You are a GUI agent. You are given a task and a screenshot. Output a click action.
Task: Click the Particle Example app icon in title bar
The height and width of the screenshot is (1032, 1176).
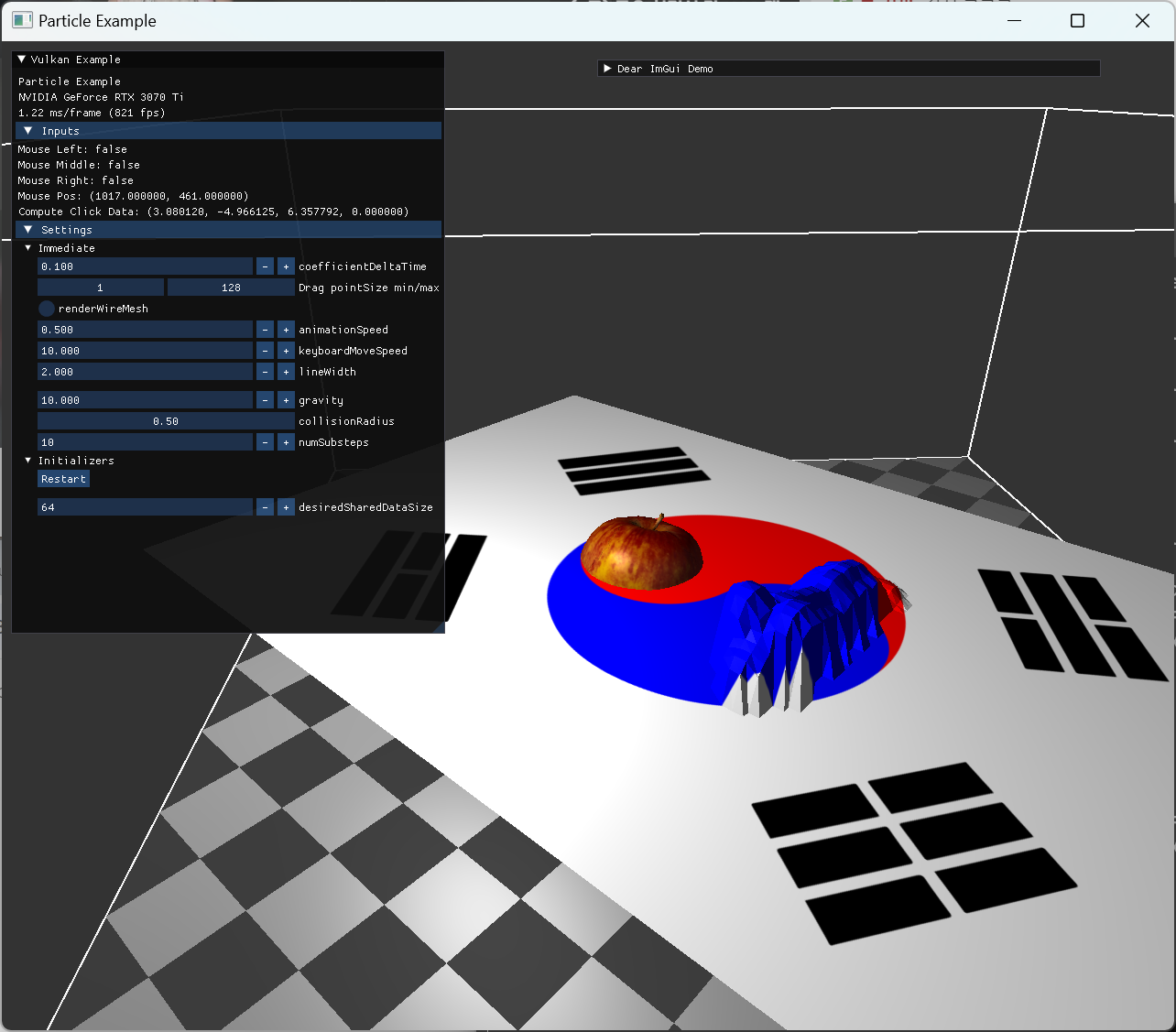pos(22,20)
